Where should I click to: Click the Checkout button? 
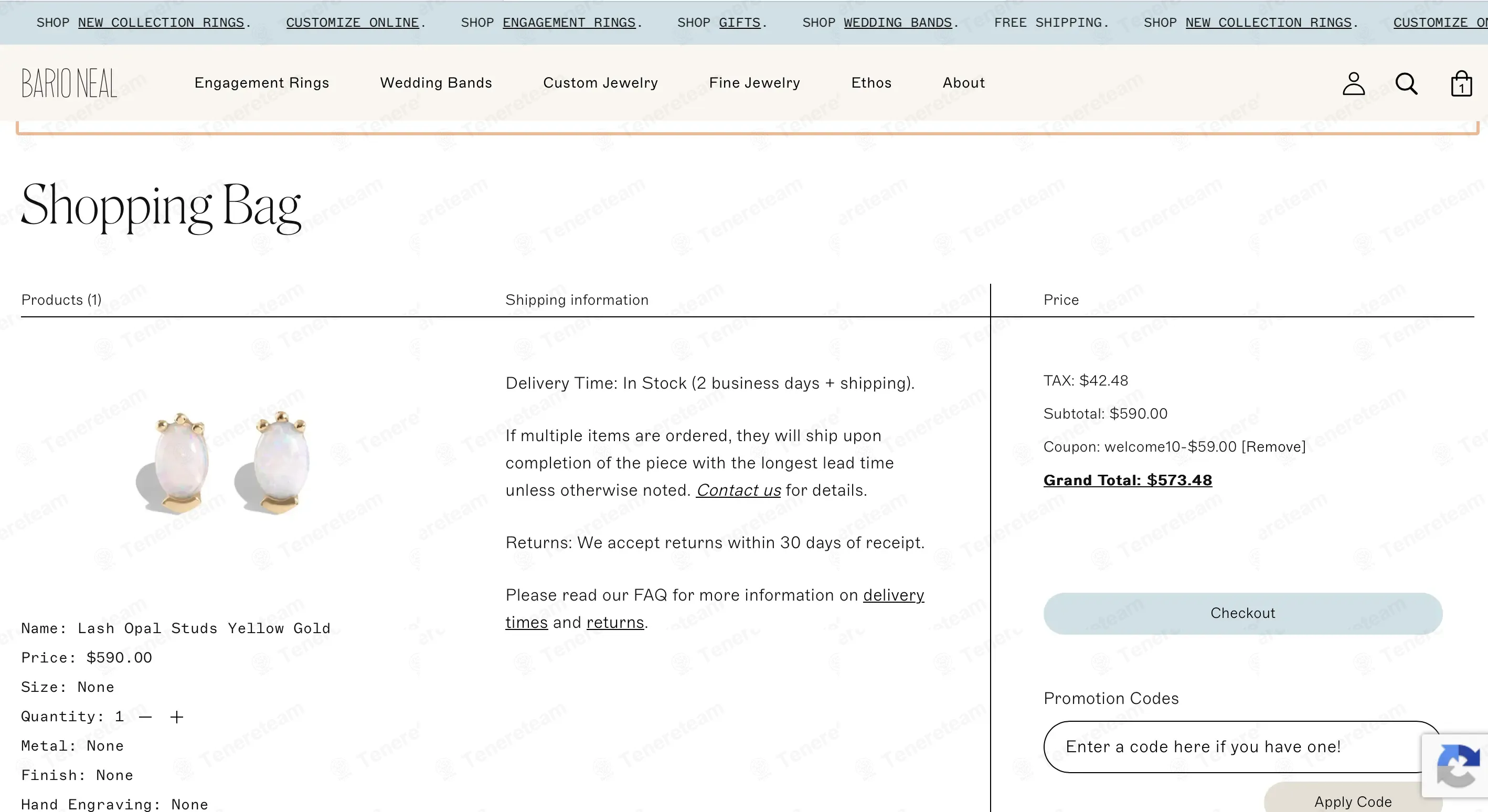click(x=1242, y=613)
